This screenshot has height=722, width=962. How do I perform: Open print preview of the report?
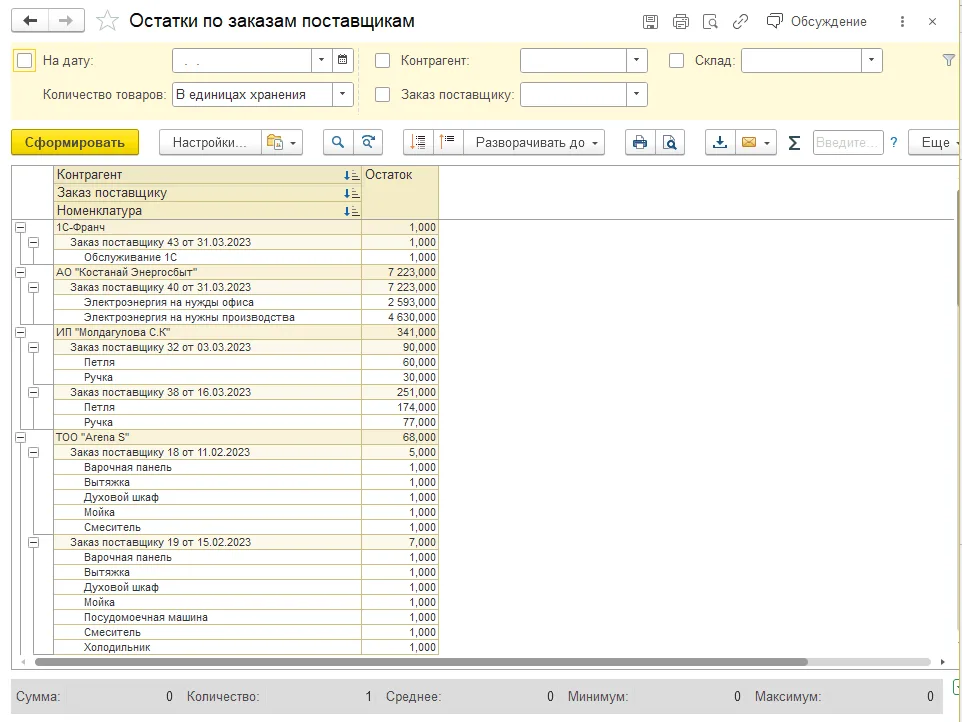point(670,142)
